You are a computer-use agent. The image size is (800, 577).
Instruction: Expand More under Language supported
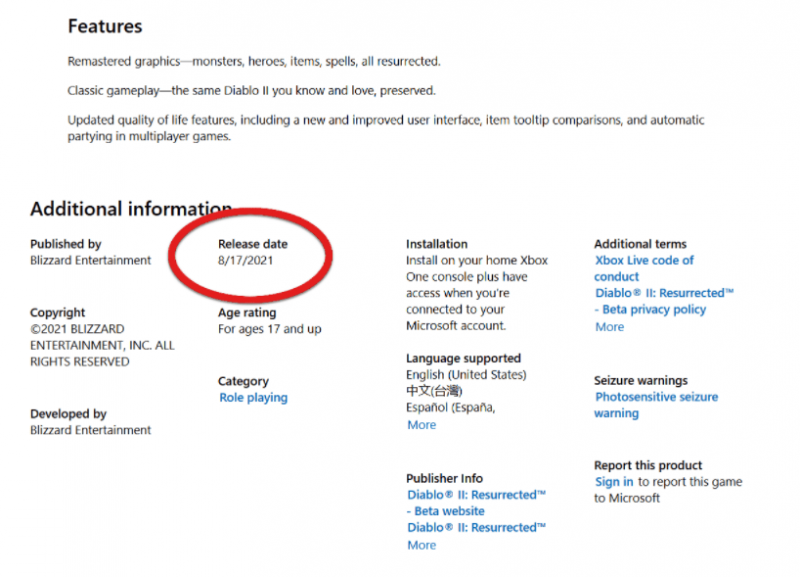point(421,425)
